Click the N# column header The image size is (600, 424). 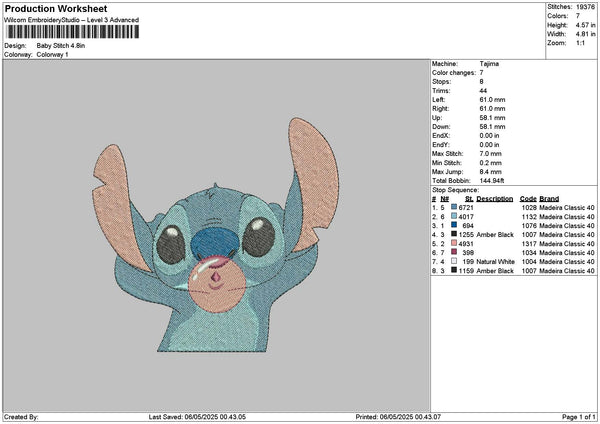444,198
